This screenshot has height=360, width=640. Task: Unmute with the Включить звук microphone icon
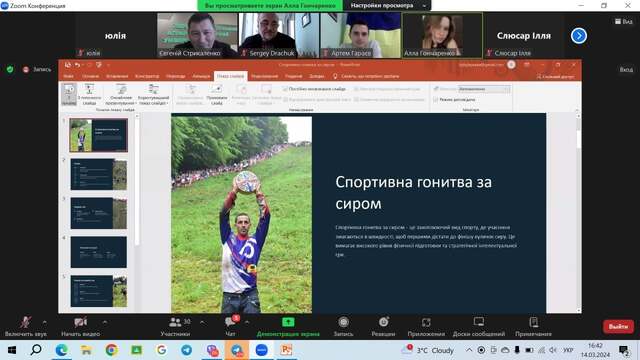click(x=26, y=322)
